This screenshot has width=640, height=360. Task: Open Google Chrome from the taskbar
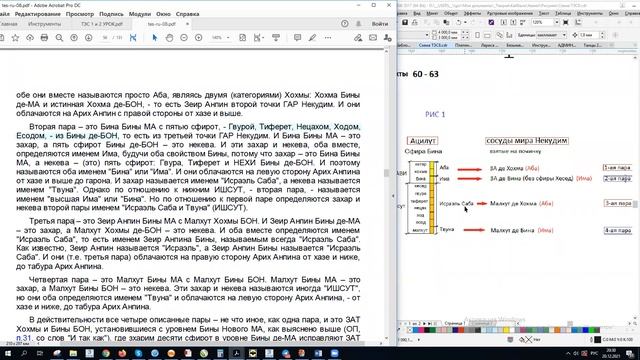pos(106,353)
